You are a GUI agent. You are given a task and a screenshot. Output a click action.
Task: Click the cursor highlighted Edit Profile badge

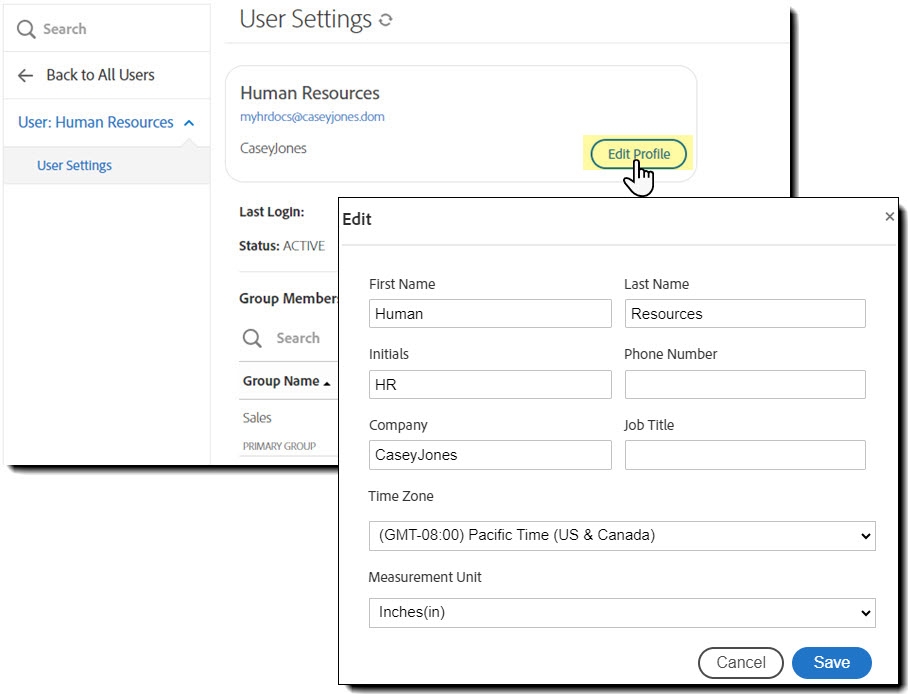[x=637, y=154]
